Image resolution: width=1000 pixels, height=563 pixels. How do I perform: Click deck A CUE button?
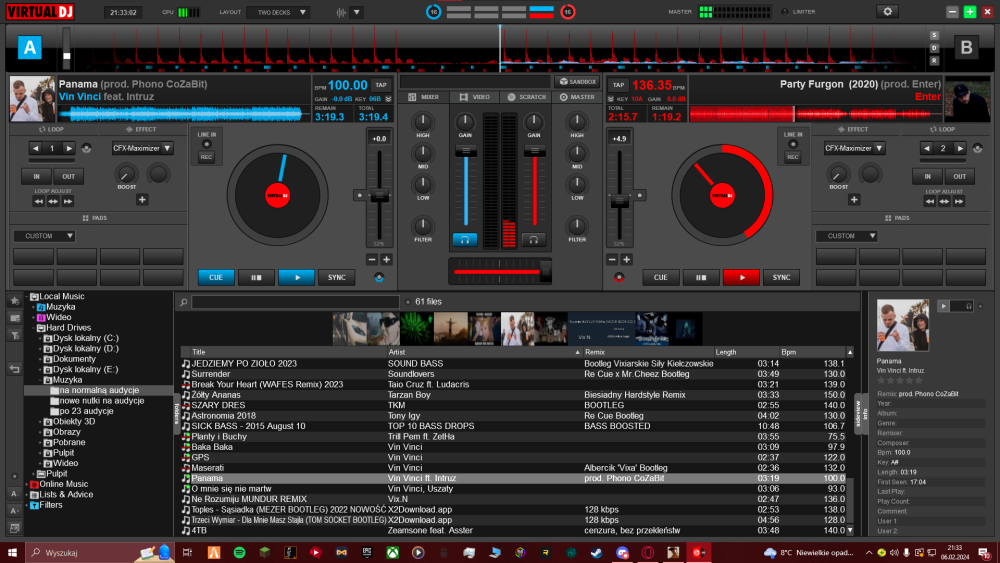(216, 277)
